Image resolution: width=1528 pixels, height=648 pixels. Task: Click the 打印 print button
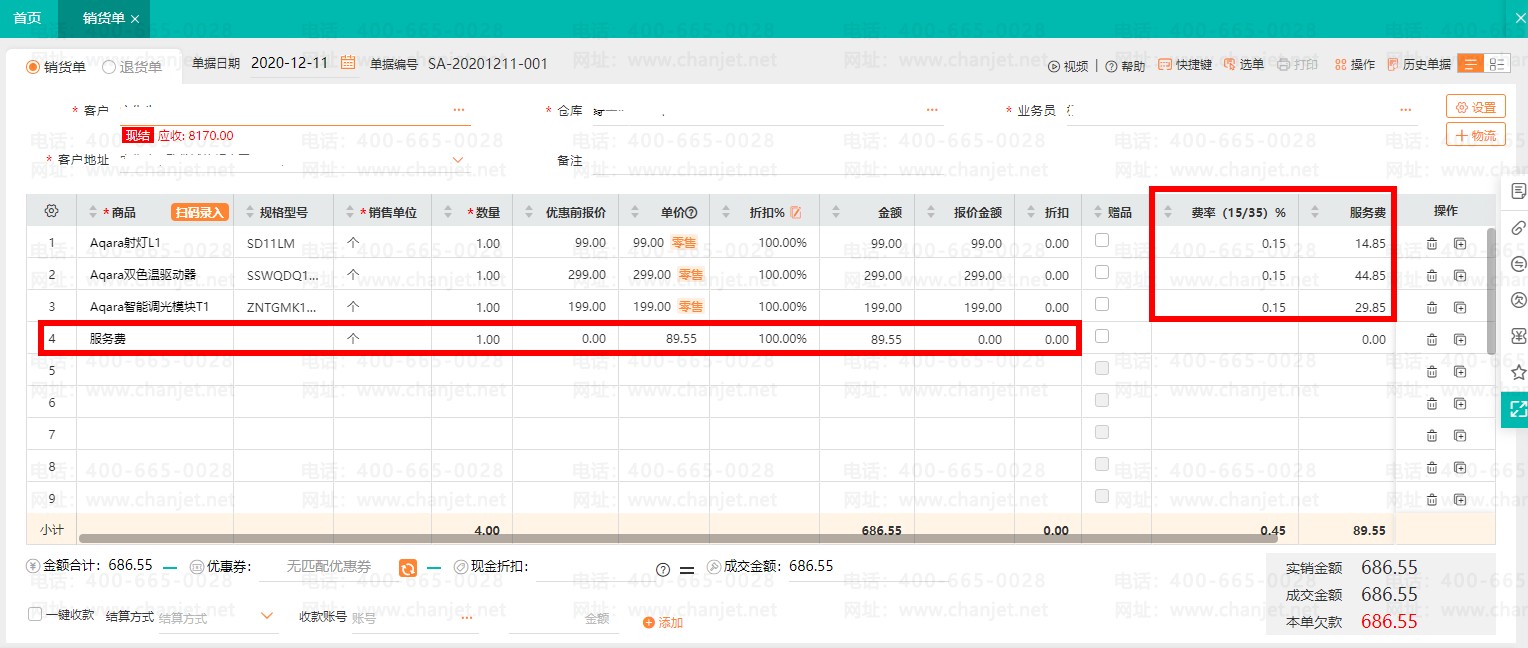(1296, 65)
